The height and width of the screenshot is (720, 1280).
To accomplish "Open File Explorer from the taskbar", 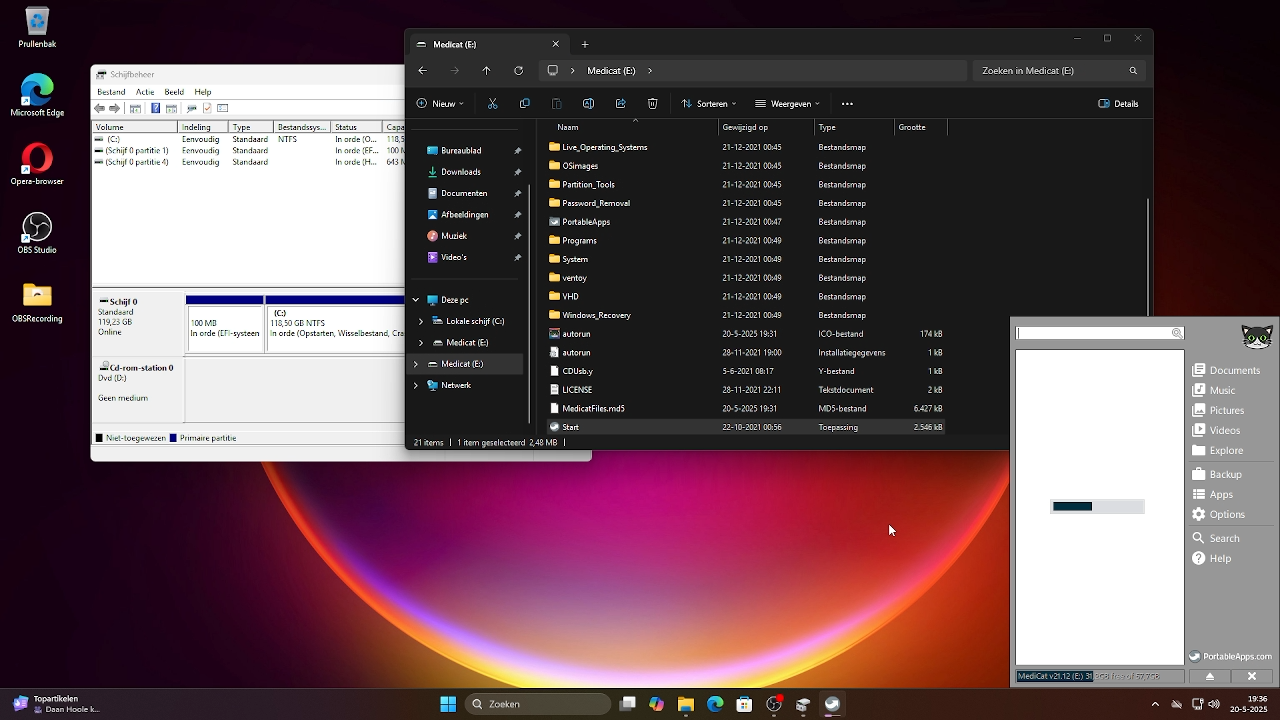I will point(686,704).
